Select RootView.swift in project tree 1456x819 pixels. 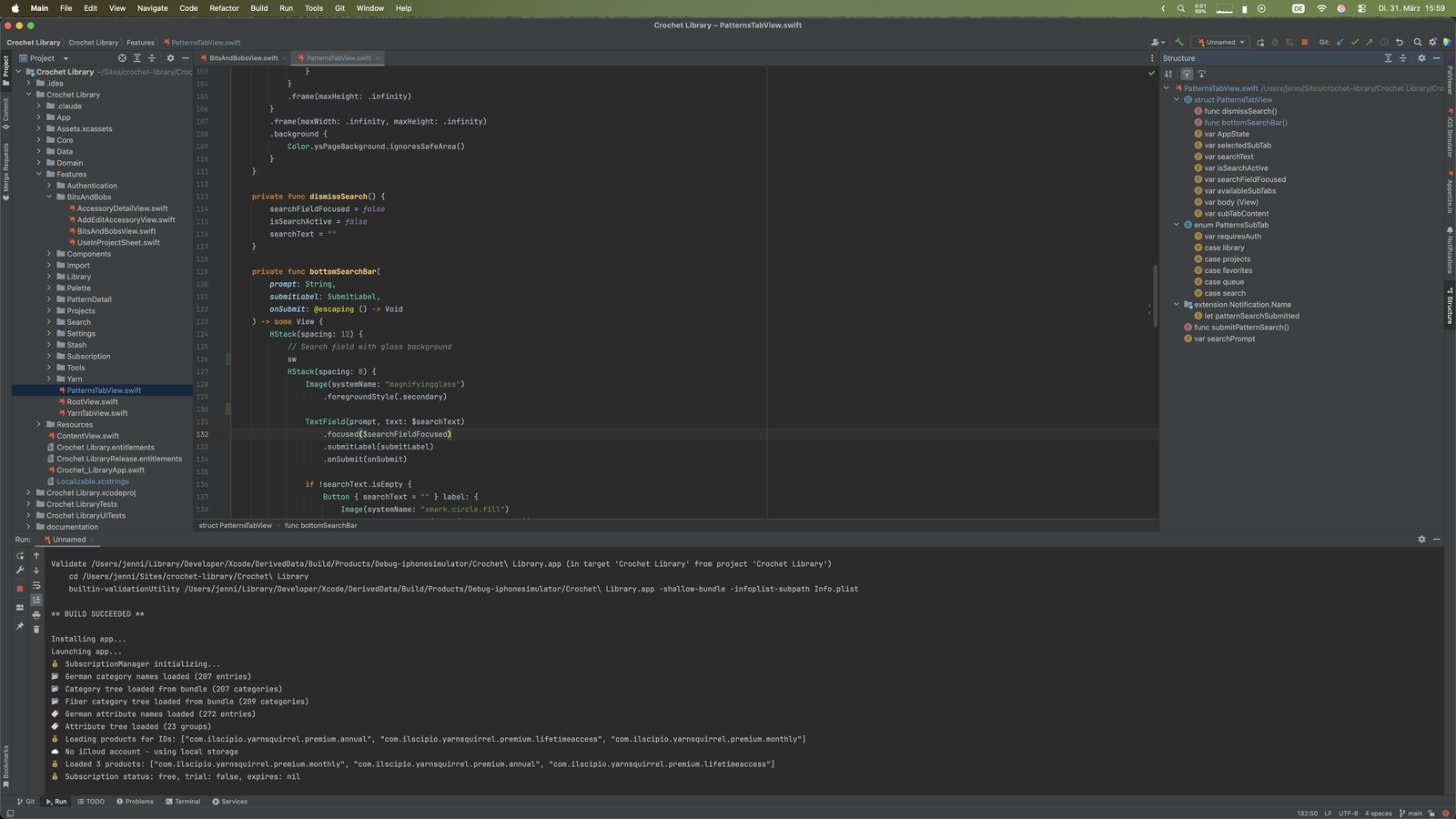(92, 402)
